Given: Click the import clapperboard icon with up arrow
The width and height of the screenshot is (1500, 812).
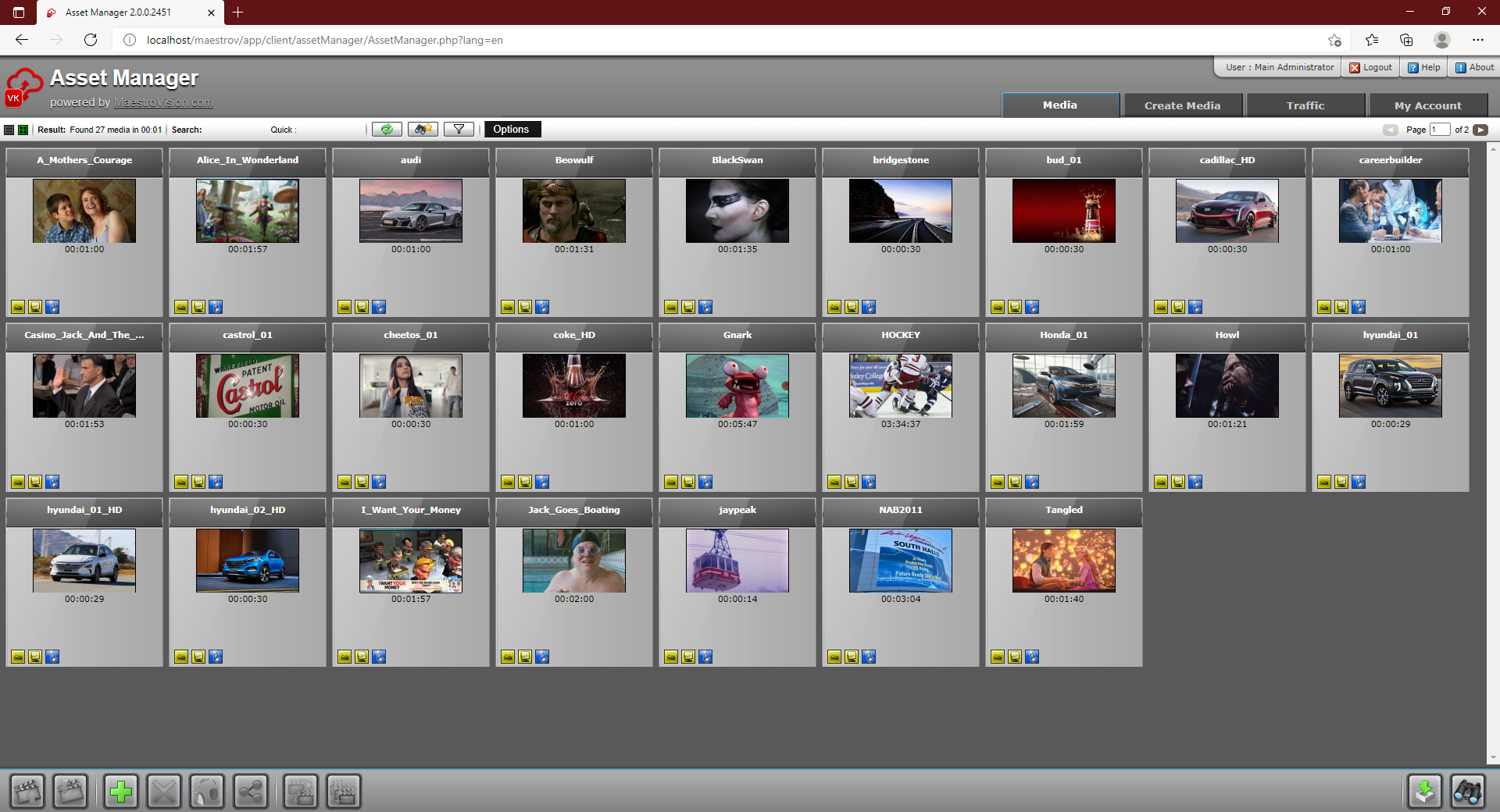Looking at the screenshot, I should tap(27, 792).
